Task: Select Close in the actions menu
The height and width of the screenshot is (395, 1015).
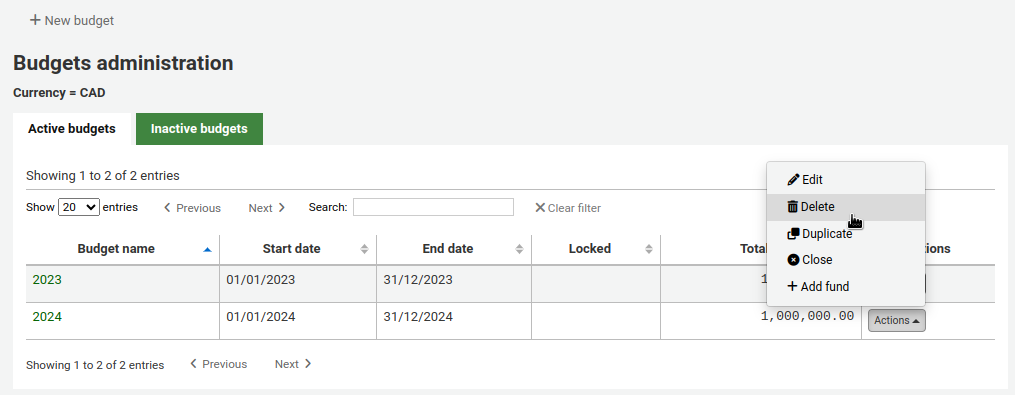Action: [x=846, y=260]
